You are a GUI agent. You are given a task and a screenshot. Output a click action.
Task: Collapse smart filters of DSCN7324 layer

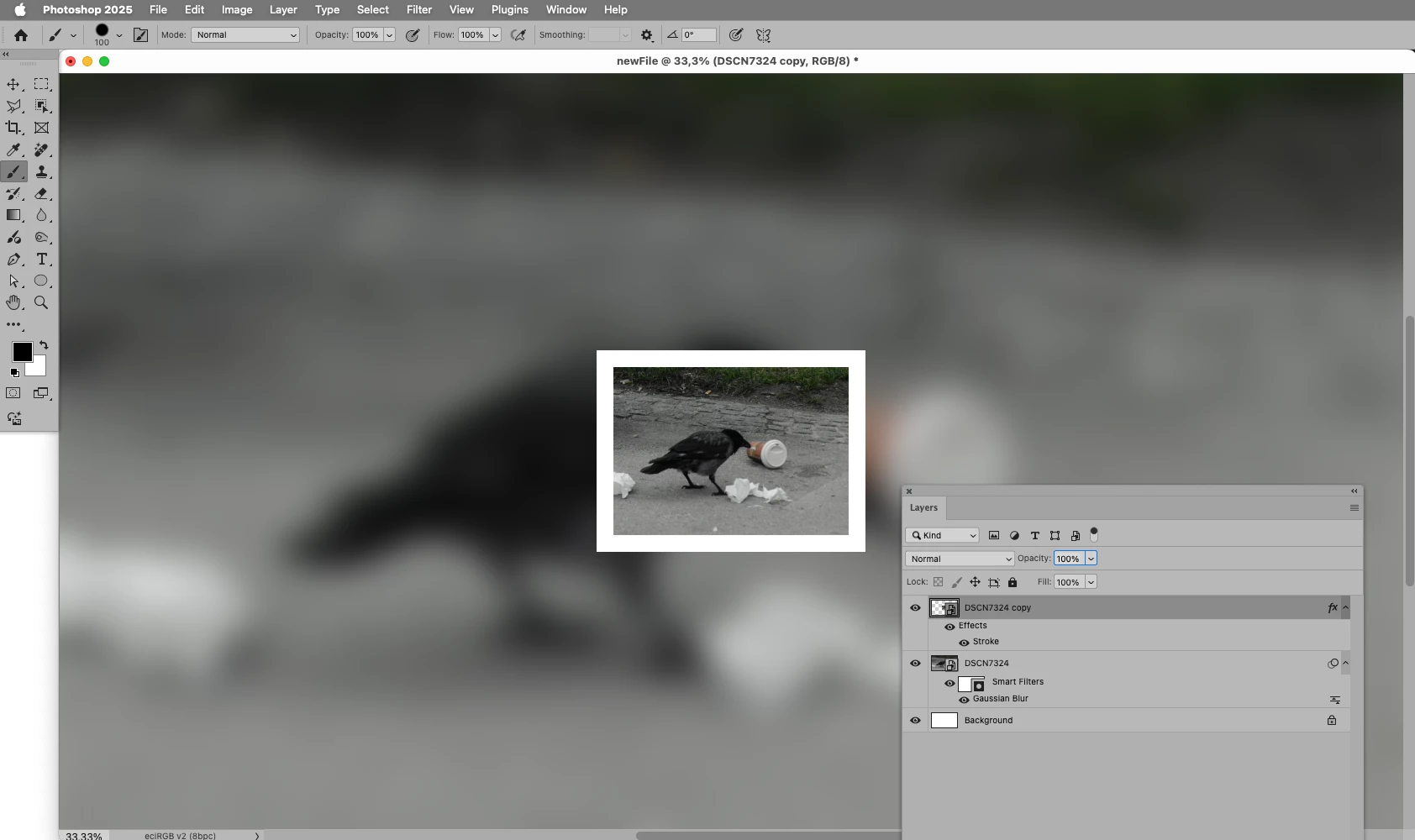1345,663
